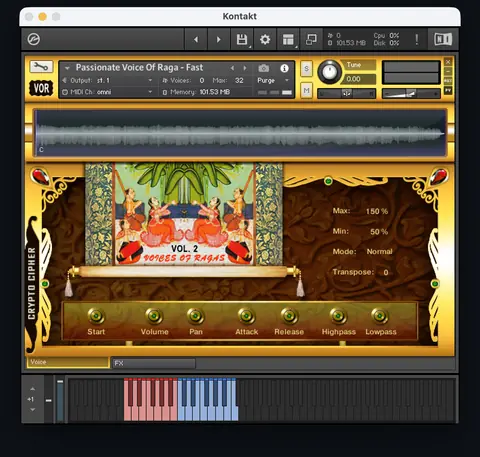
Task: Change the Mode value Normal
Action: (x=379, y=251)
